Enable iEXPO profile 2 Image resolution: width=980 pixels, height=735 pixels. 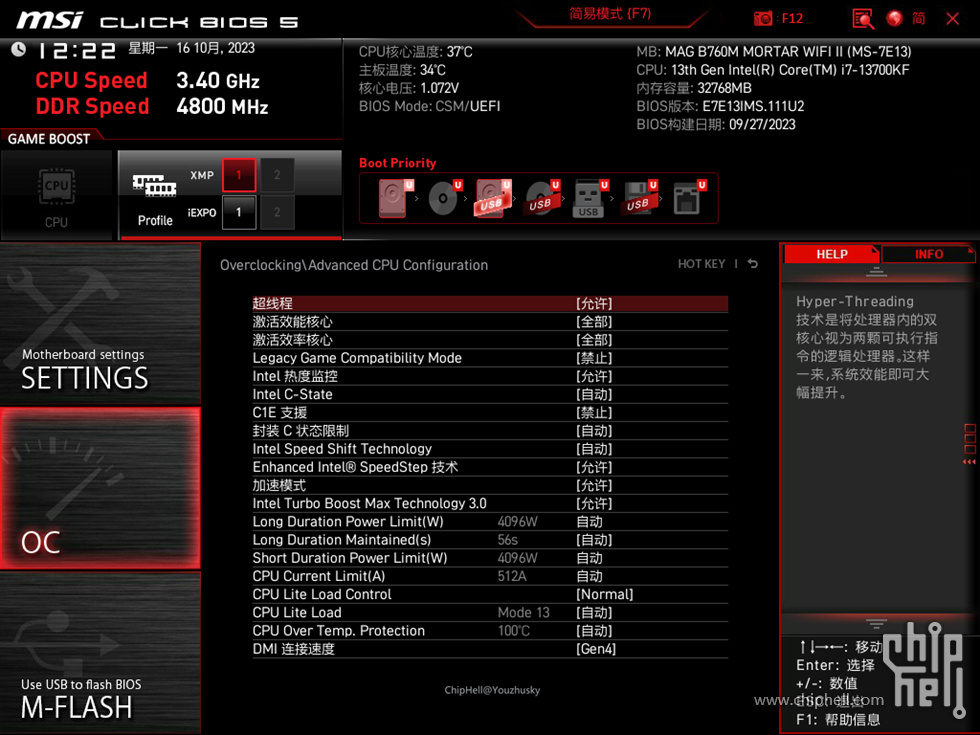click(277, 212)
